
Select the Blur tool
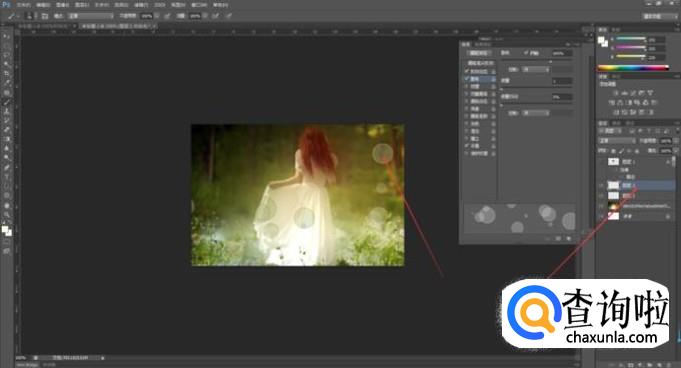pyautogui.click(x=7, y=148)
